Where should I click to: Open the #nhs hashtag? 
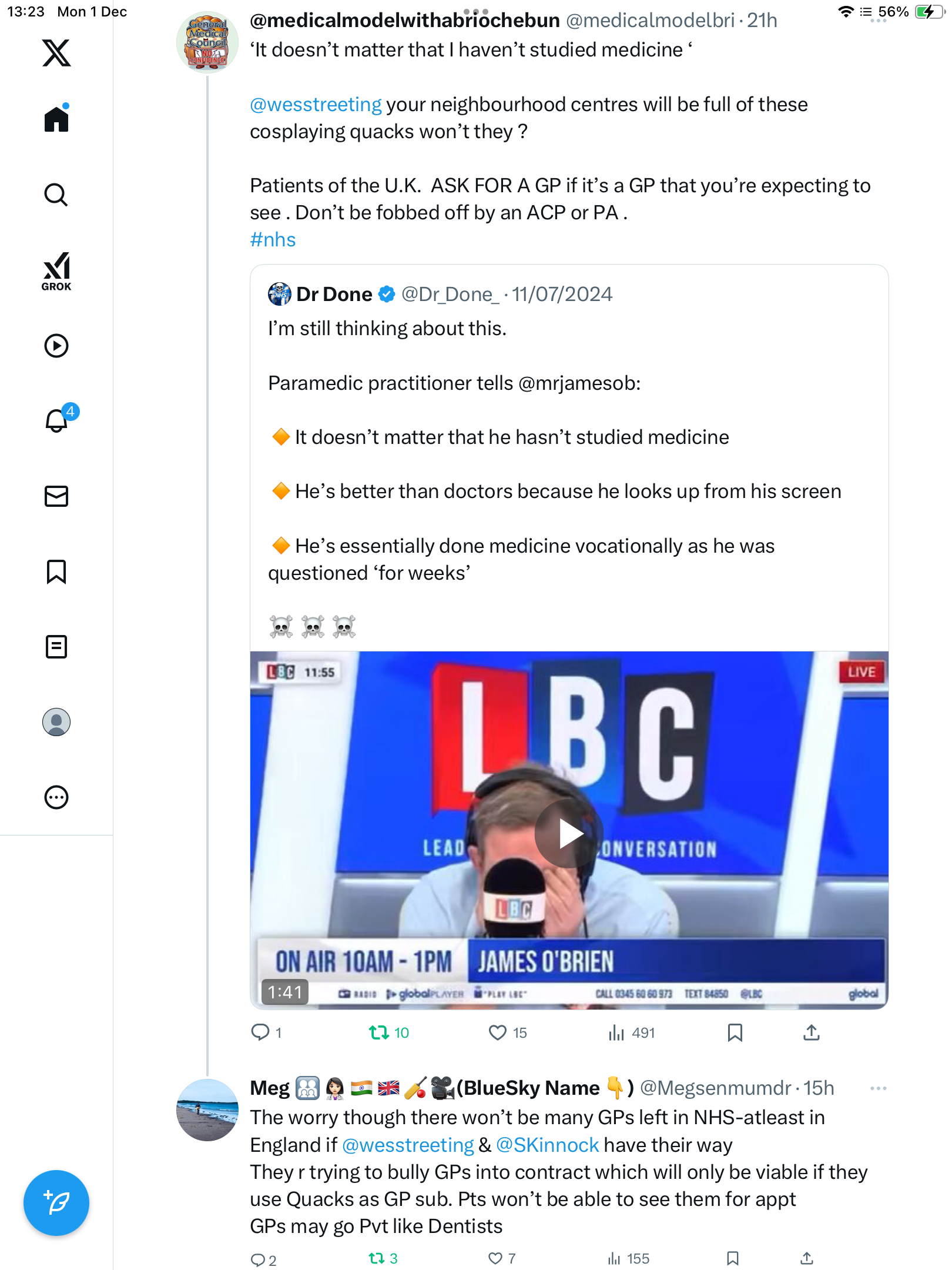click(x=273, y=240)
